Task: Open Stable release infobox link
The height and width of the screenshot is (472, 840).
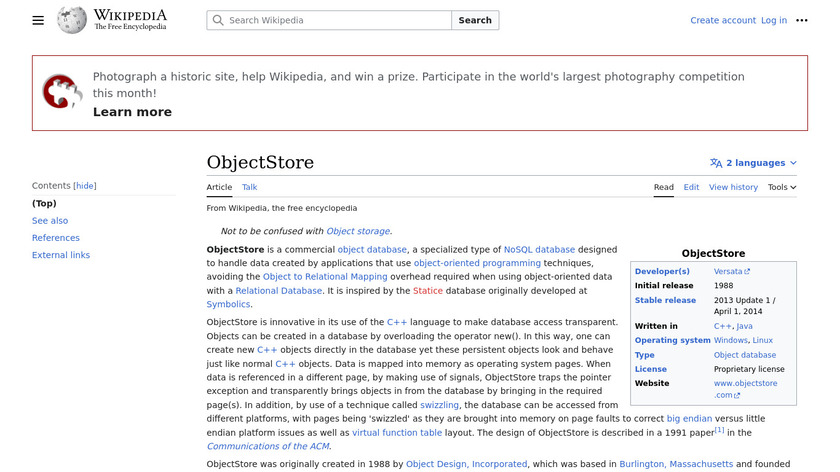Action: (665, 301)
